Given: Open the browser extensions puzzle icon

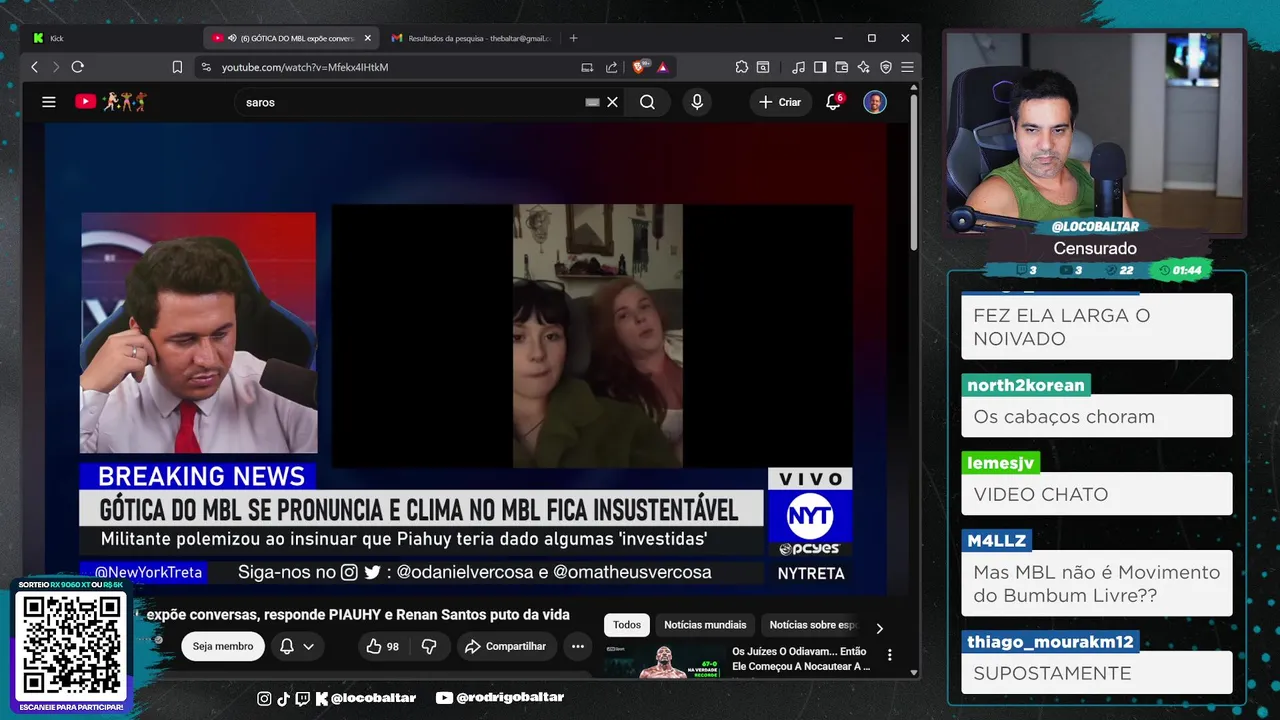Looking at the screenshot, I should coord(741,67).
